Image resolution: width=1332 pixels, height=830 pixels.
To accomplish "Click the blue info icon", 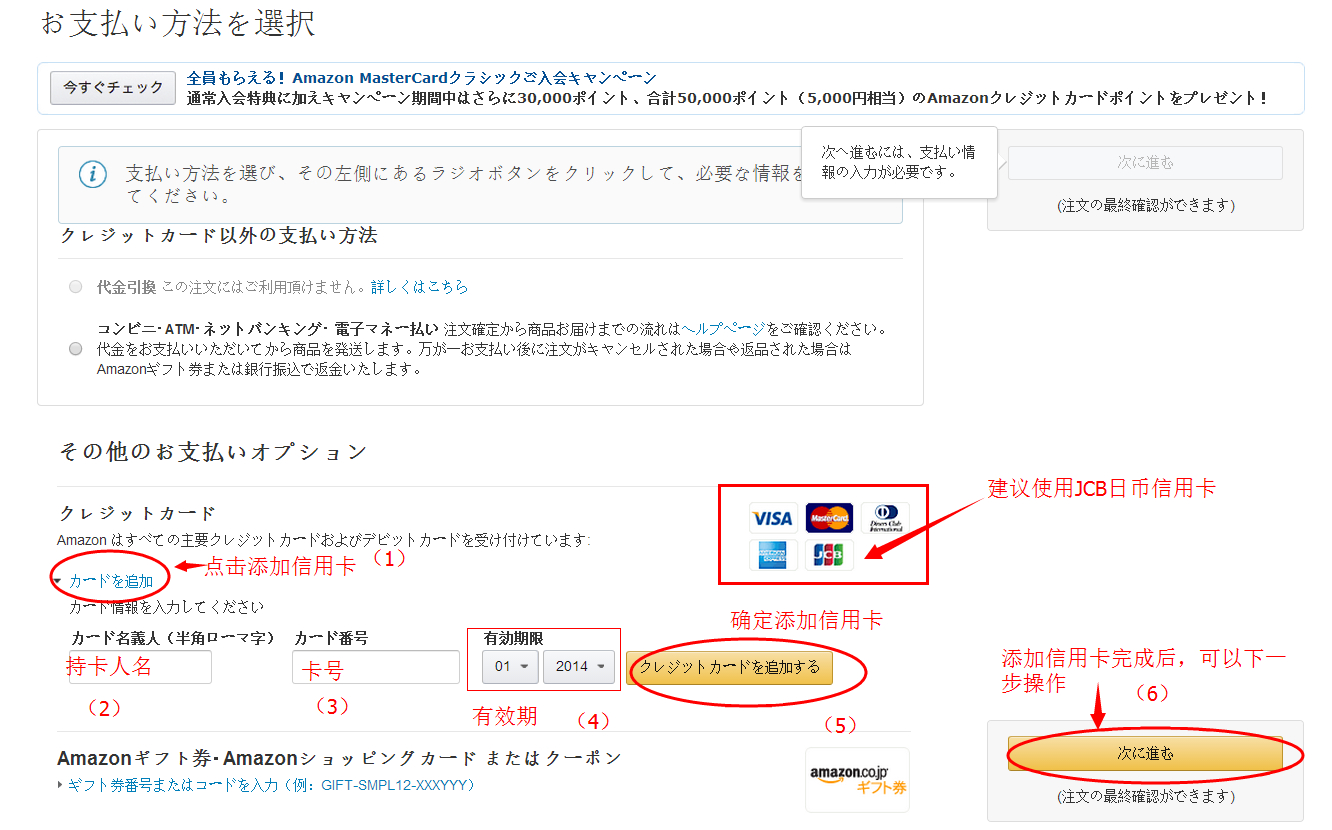I will pyautogui.click(x=93, y=175).
